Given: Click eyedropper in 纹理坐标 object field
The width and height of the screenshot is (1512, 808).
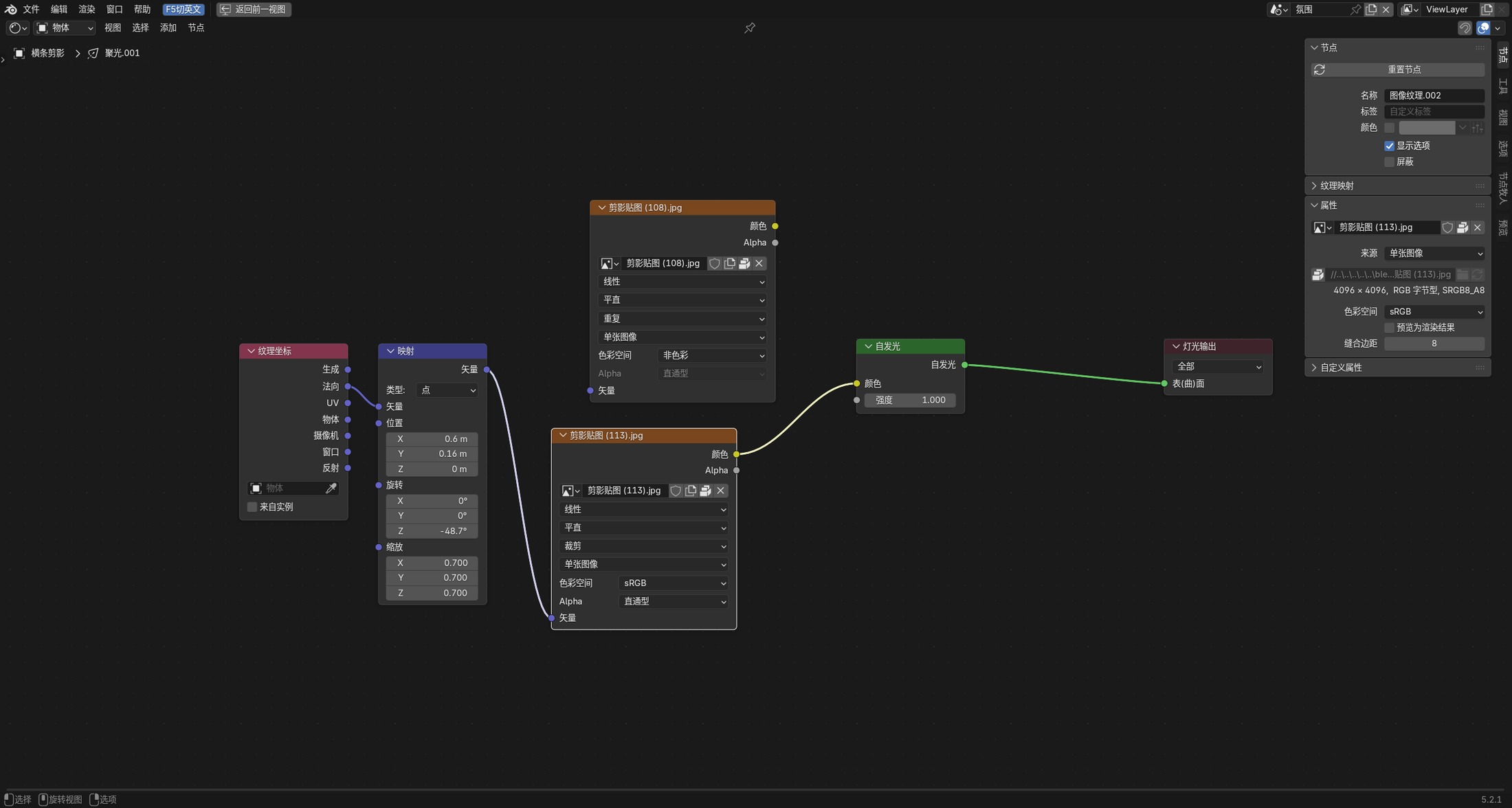Looking at the screenshot, I should coord(331,488).
